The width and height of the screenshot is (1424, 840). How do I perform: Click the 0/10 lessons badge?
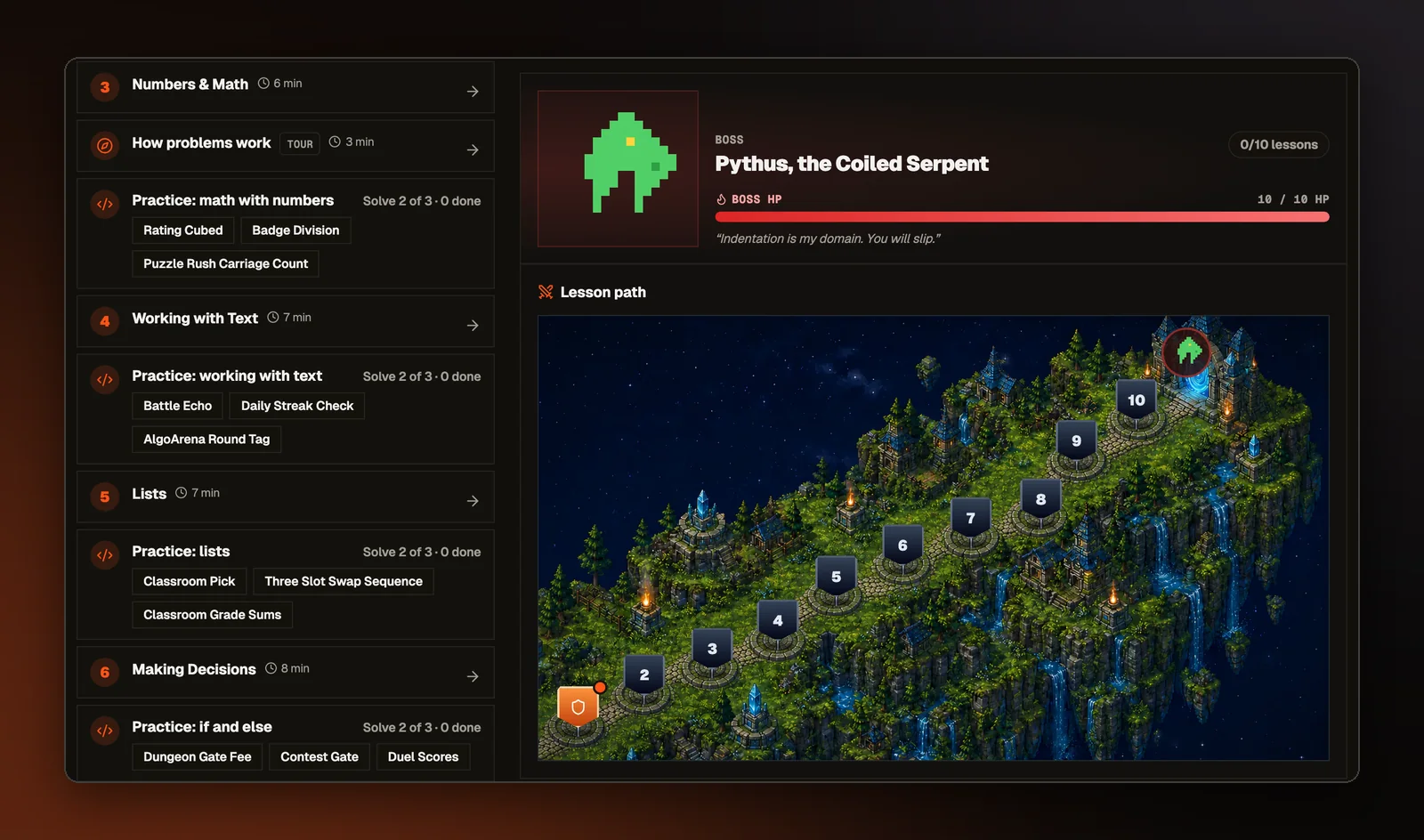[x=1279, y=144]
